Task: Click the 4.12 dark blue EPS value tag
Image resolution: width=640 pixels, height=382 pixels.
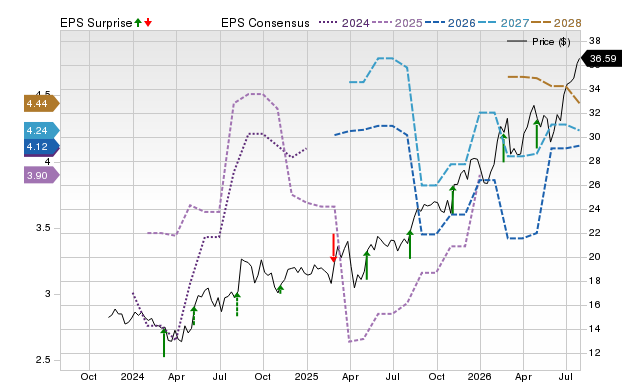Action: coord(42,147)
